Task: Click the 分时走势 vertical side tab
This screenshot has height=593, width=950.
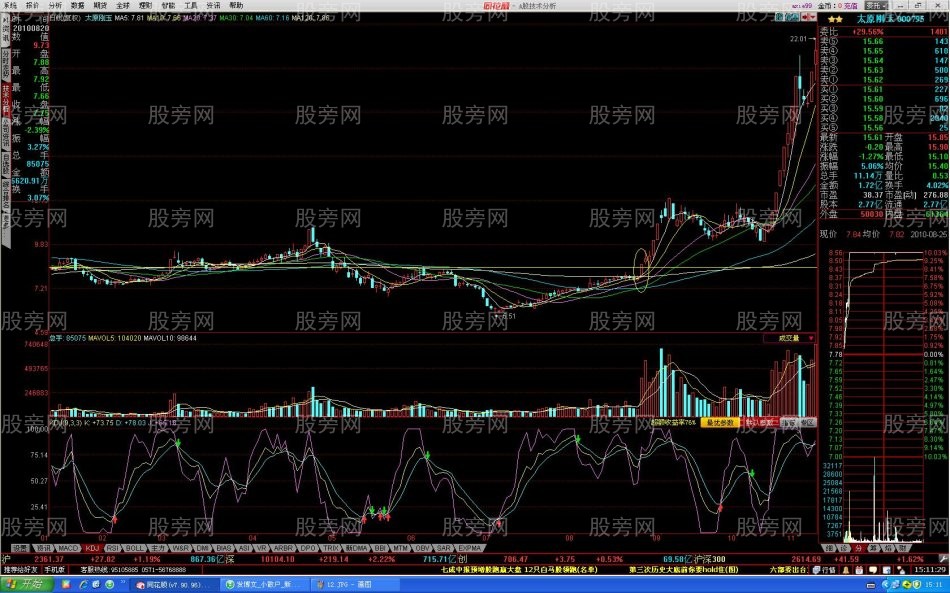Action: [5, 65]
